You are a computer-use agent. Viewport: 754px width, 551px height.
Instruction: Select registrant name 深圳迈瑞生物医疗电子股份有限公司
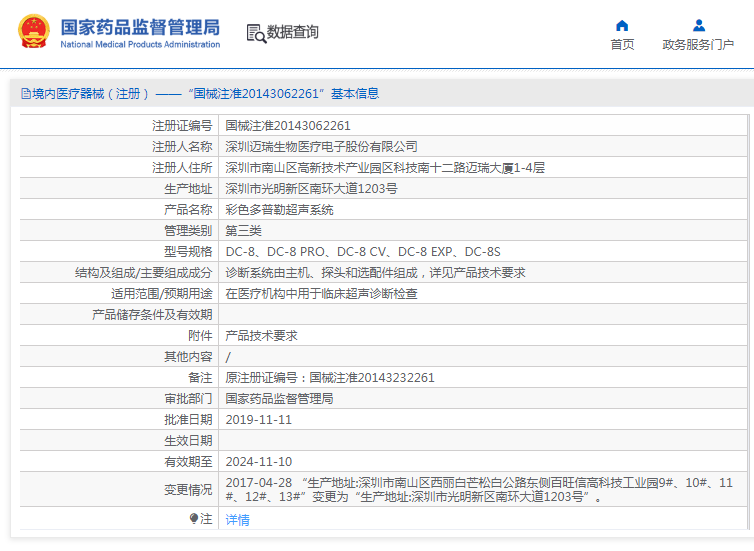point(321,147)
